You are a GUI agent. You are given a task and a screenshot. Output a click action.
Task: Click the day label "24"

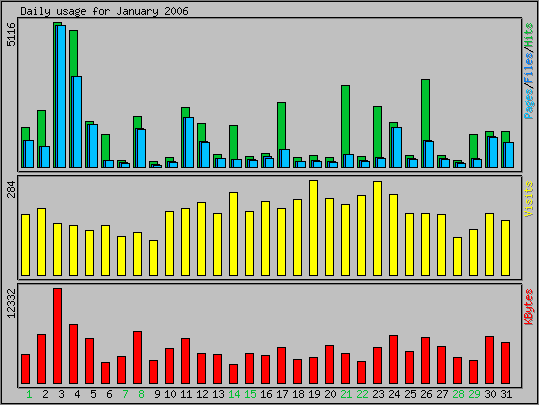pos(394,394)
